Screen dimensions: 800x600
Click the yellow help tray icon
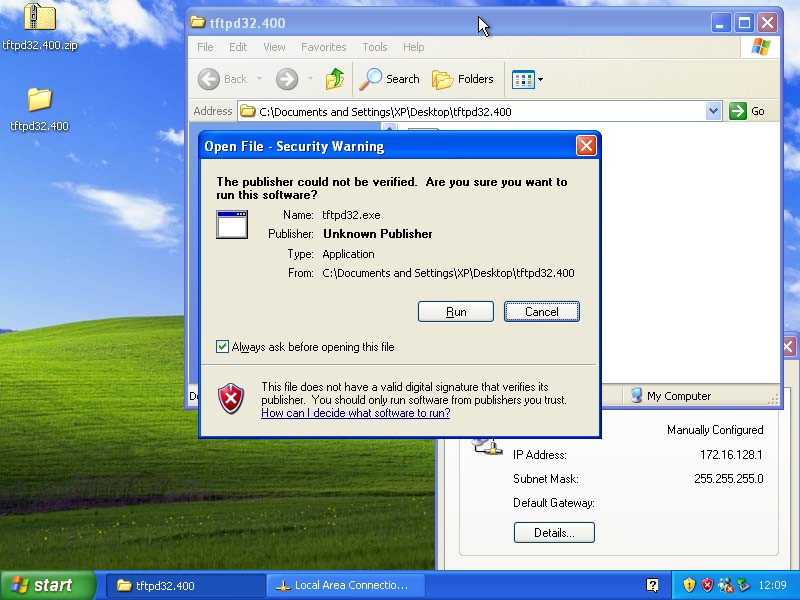[653, 585]
